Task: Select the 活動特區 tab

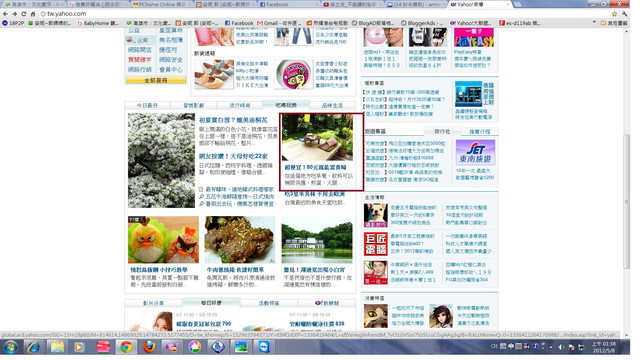Action: 269,303
